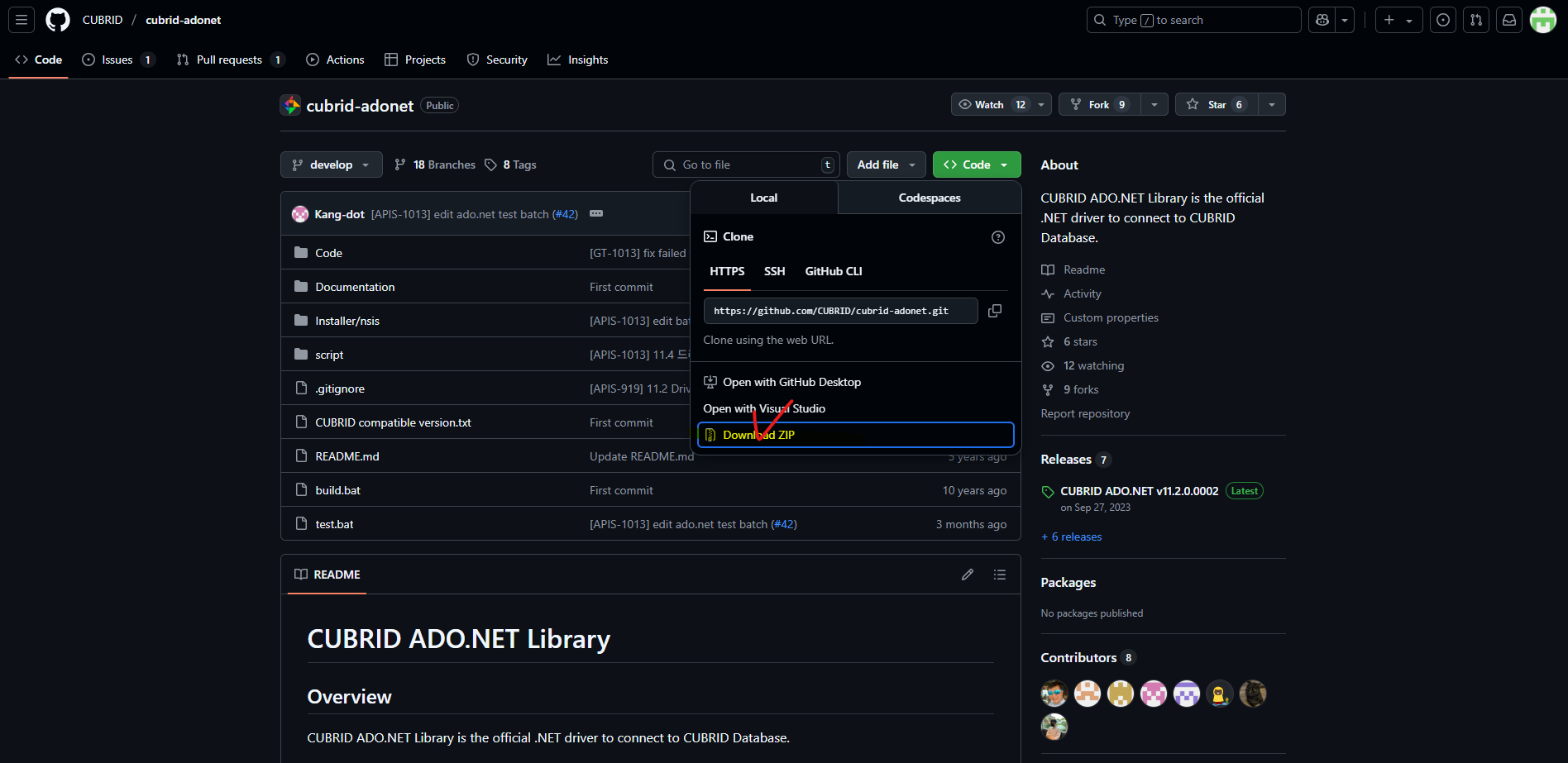1568x763 pixels.
Task: Fork the repository
Action: pyautogui.click(x=1099, y=104)
